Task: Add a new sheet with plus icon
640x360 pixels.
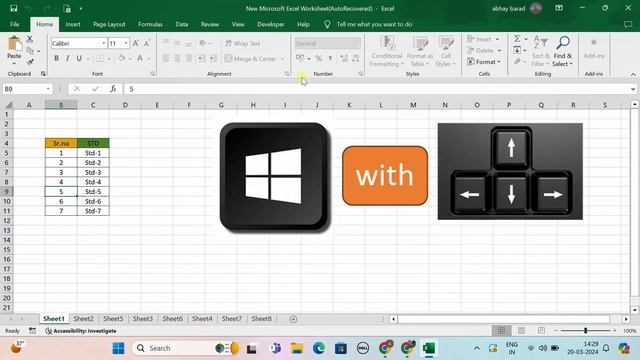Action: click(x=293, y=319)
